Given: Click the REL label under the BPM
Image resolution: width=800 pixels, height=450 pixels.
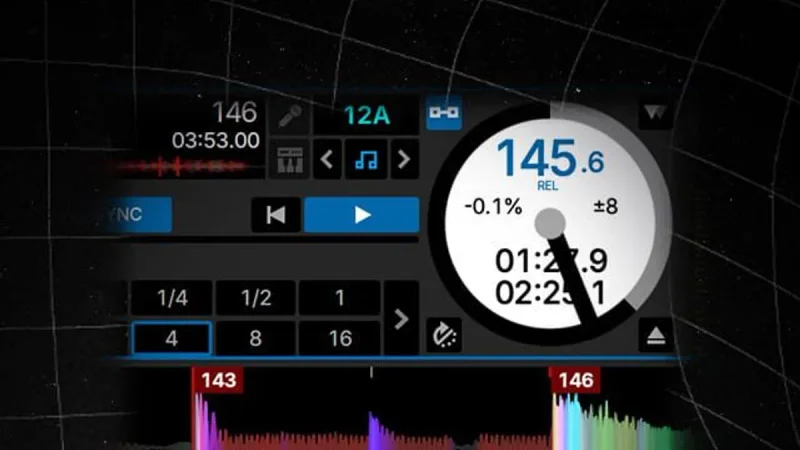Looking at the screenshot, I should tap(547, 186).
